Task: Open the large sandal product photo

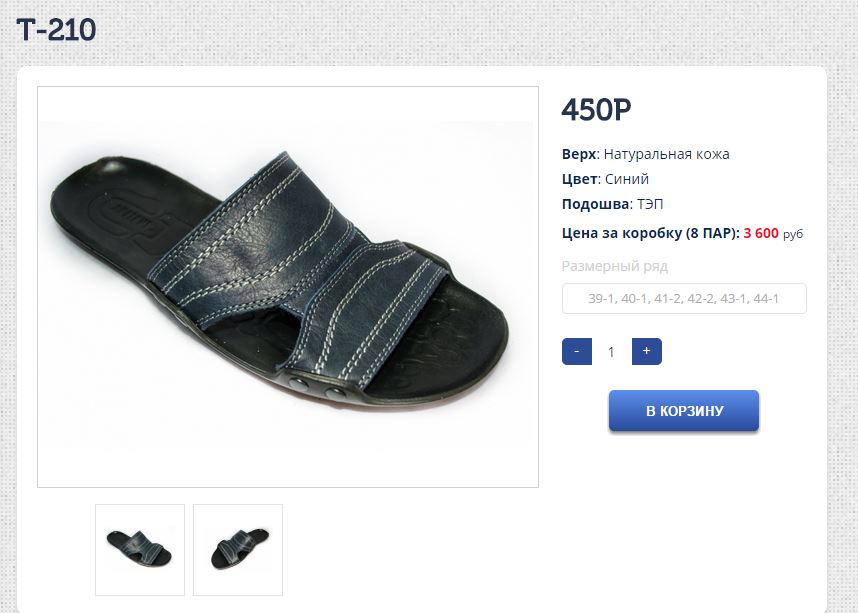Action: pos(288,287)
